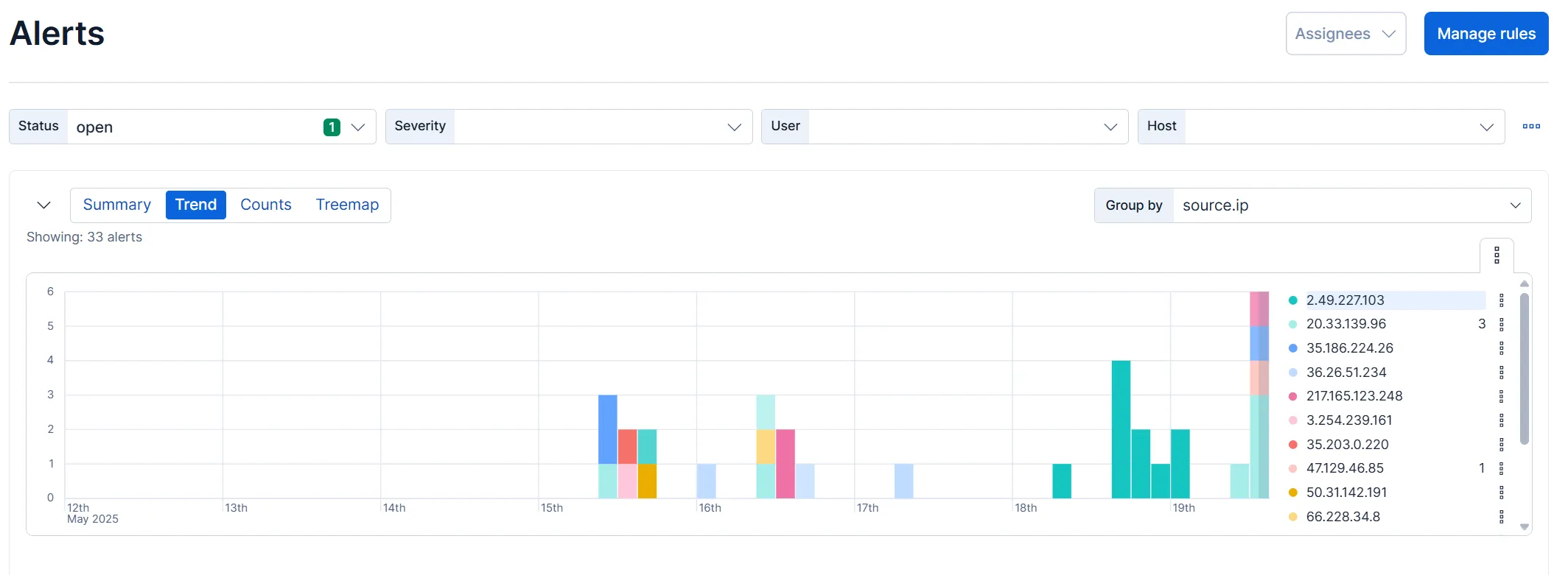Select the 47.129.46.85 legend label

pos(1345,468)
